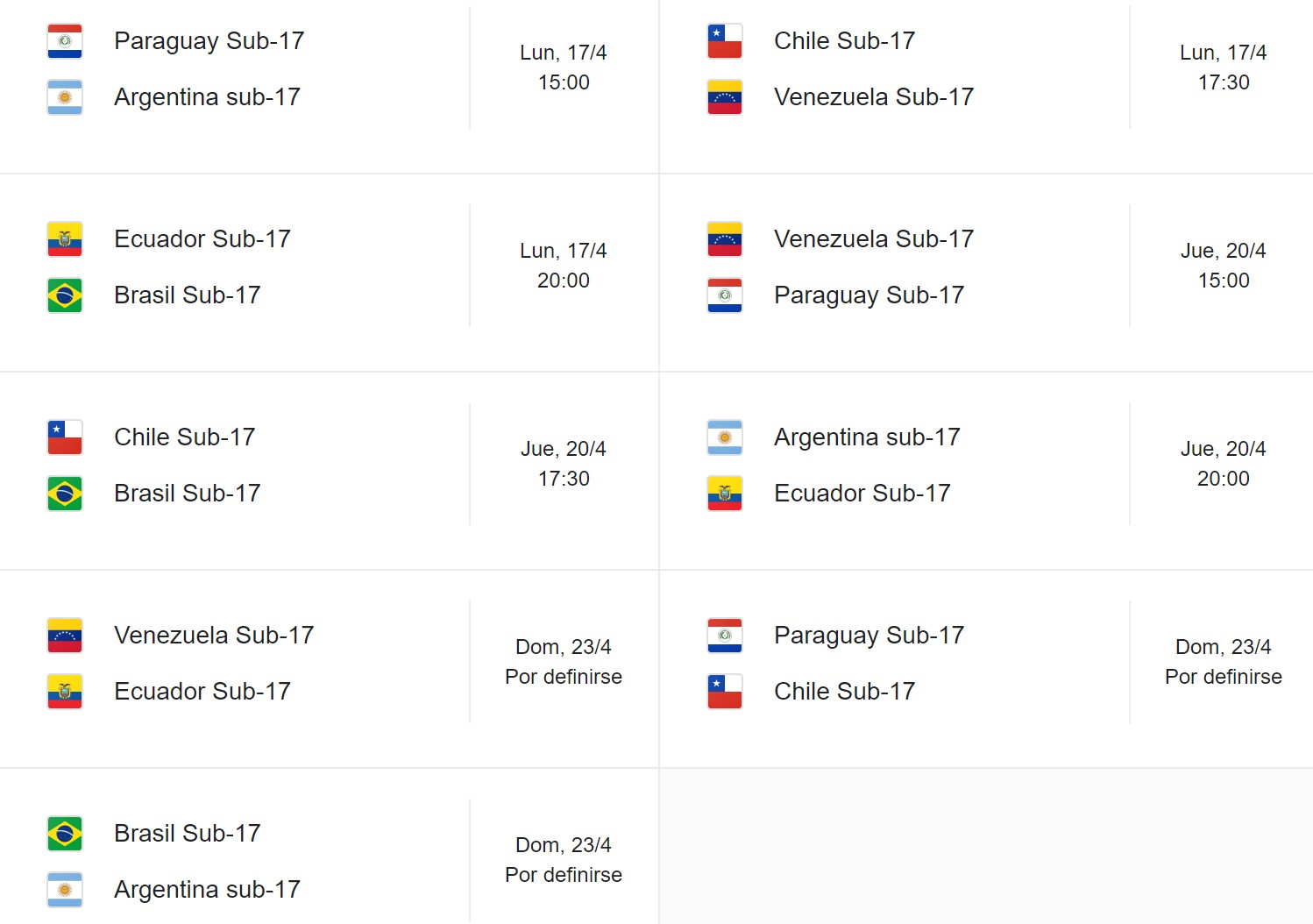Click Brasil flag in Brasil vs Argentina match
Screen dimensions: 1313x924
pos(65,834)
